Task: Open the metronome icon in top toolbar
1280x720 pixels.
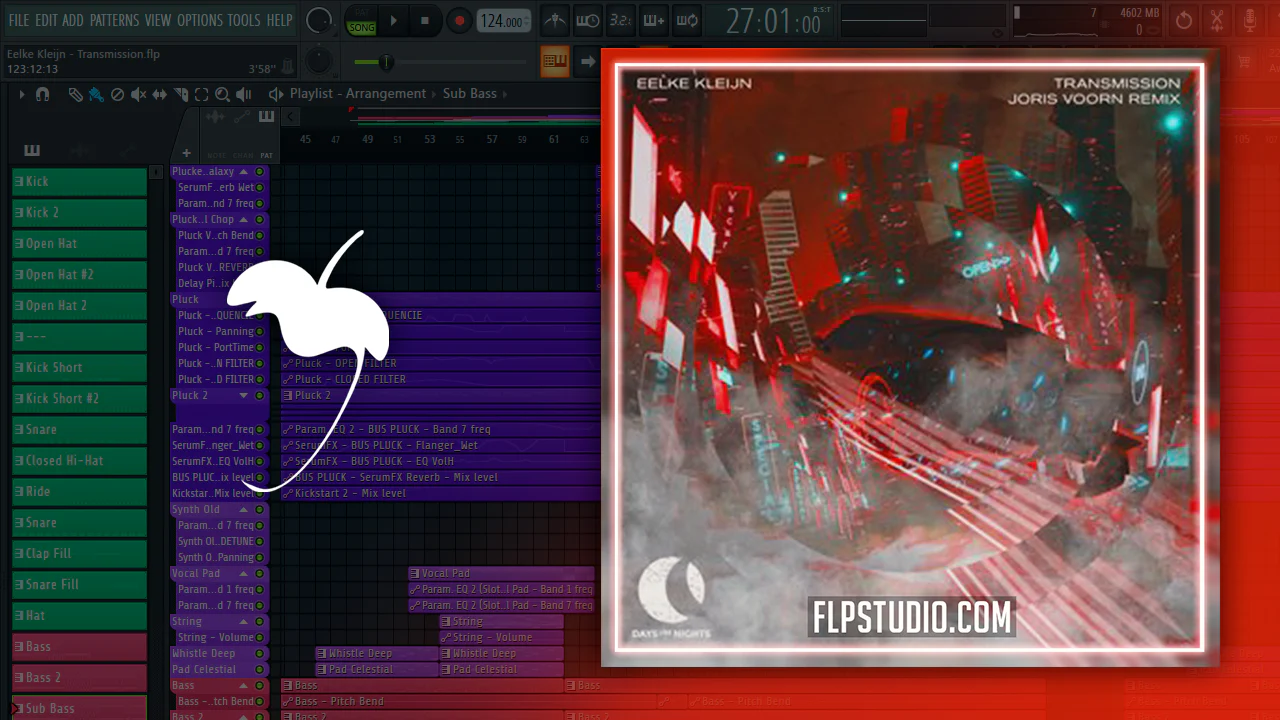Action: [553, 20]
